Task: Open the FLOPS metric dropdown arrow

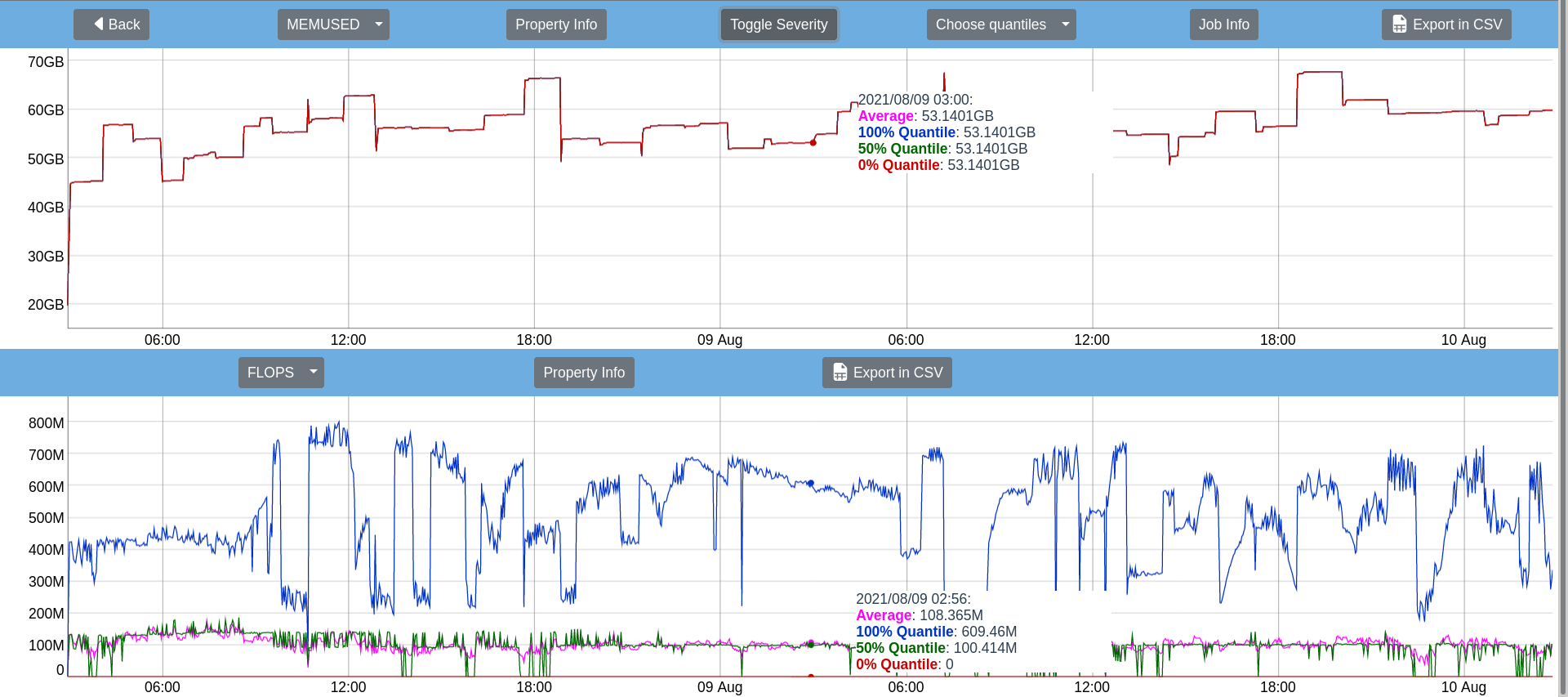Action: [313, 373]
